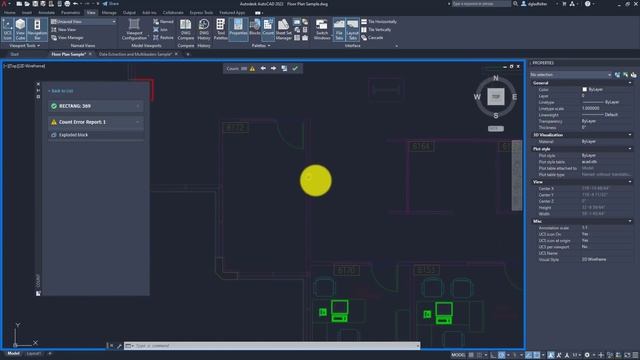640x360 pixels.
Task: Click the Named viewports tool
Action: point(163,22)
